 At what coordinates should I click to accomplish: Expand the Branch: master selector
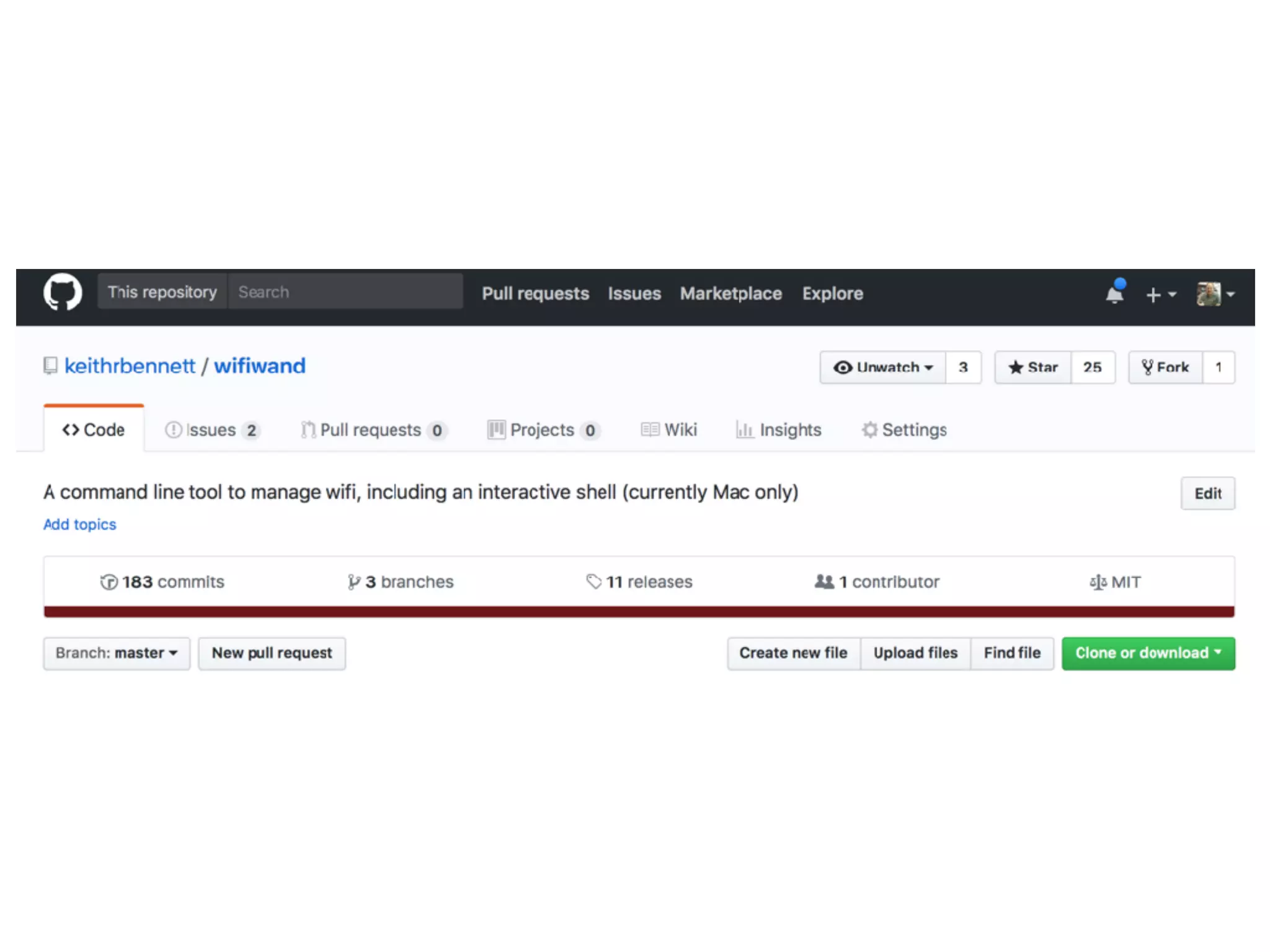pyautogui.click(x=117, y=653)
